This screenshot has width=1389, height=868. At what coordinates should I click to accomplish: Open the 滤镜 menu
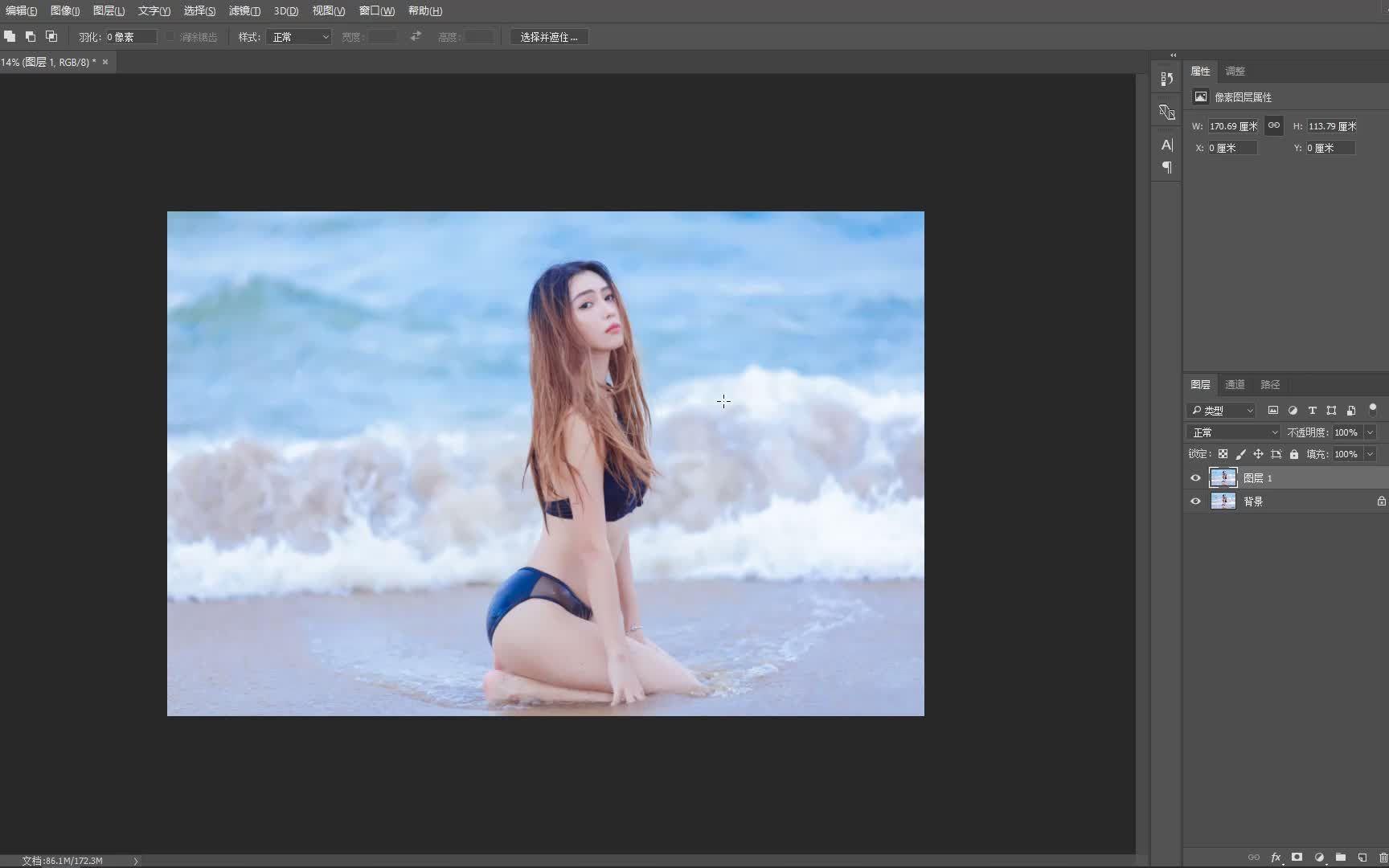pos(244,10)
